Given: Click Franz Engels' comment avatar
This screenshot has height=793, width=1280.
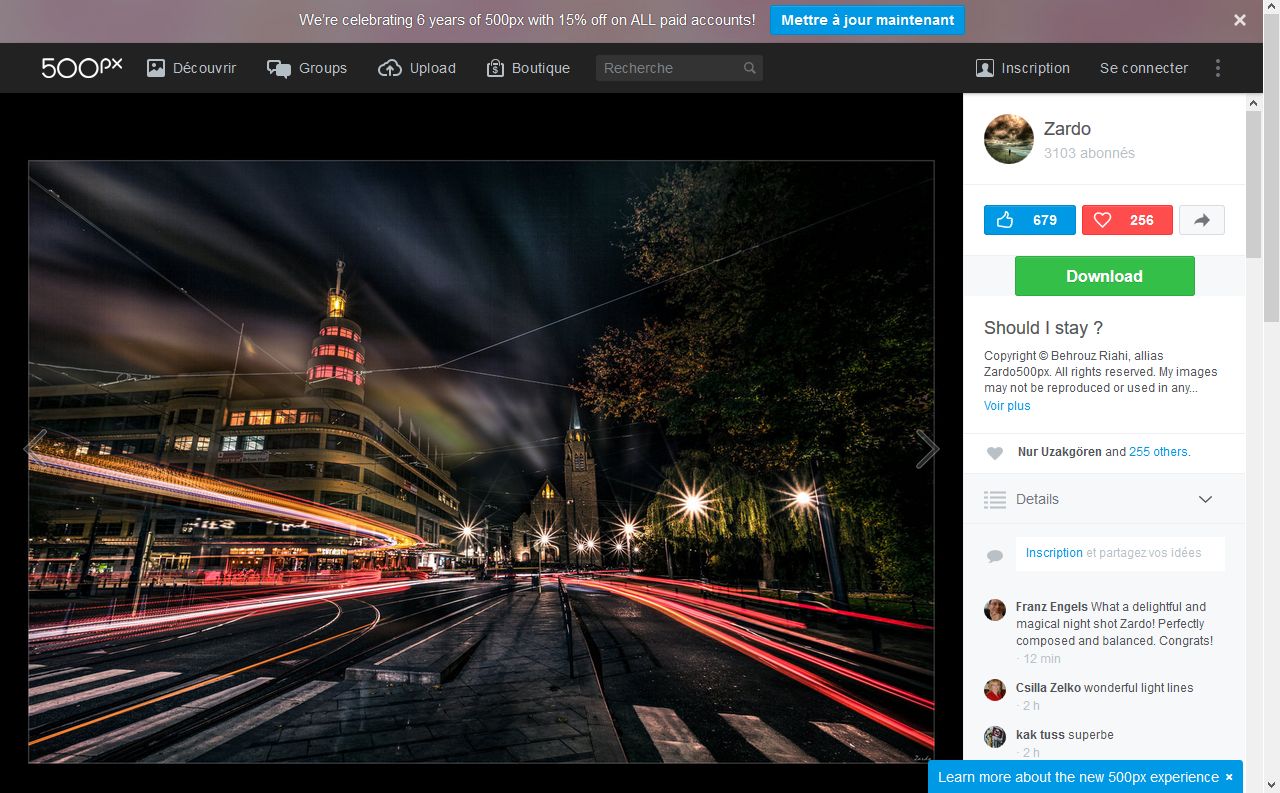Looking at the screenshot, I should (994, 610).
